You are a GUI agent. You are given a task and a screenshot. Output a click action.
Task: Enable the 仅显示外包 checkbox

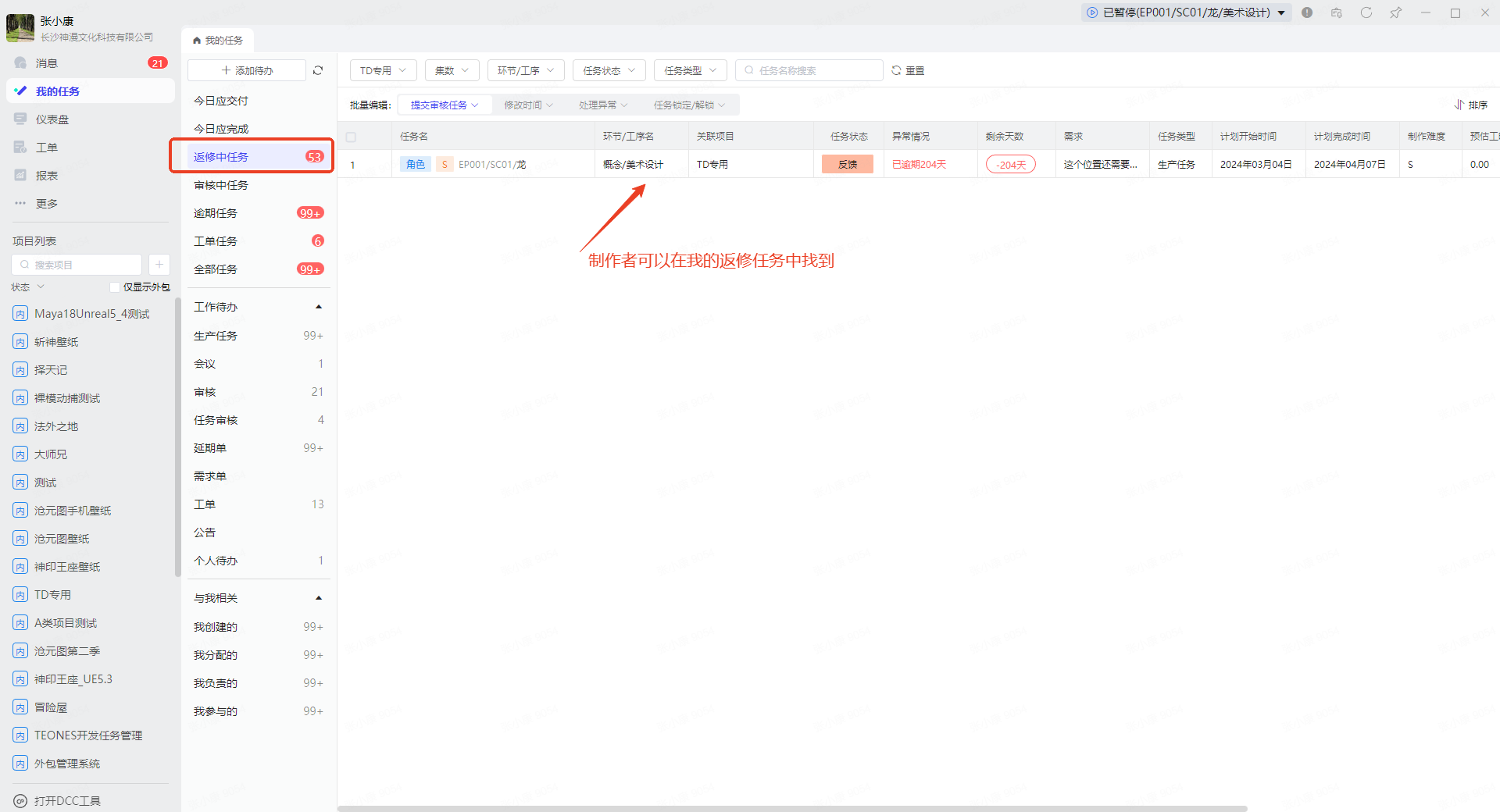[115, 287]
